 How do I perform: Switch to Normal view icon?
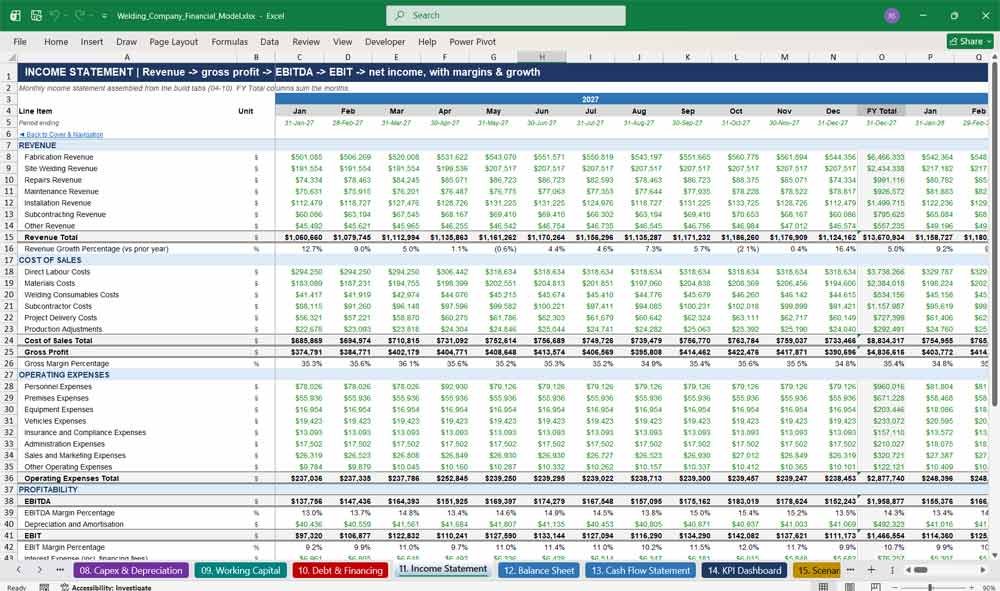823,587
